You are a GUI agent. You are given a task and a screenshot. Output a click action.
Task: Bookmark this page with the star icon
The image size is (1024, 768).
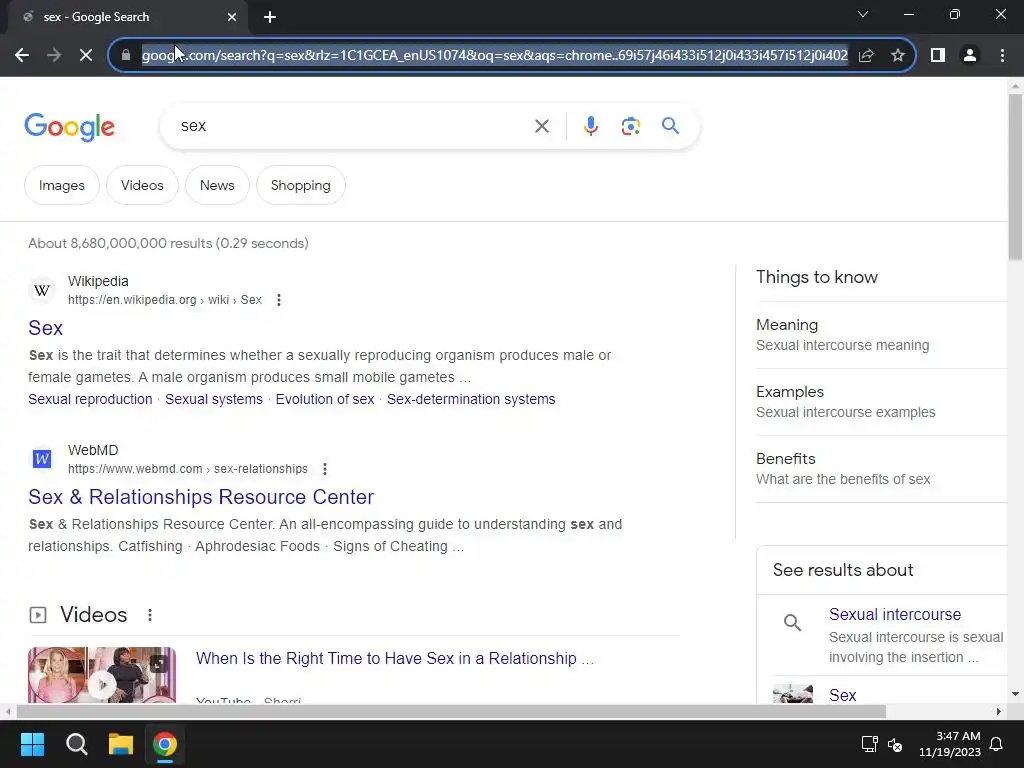898,56
